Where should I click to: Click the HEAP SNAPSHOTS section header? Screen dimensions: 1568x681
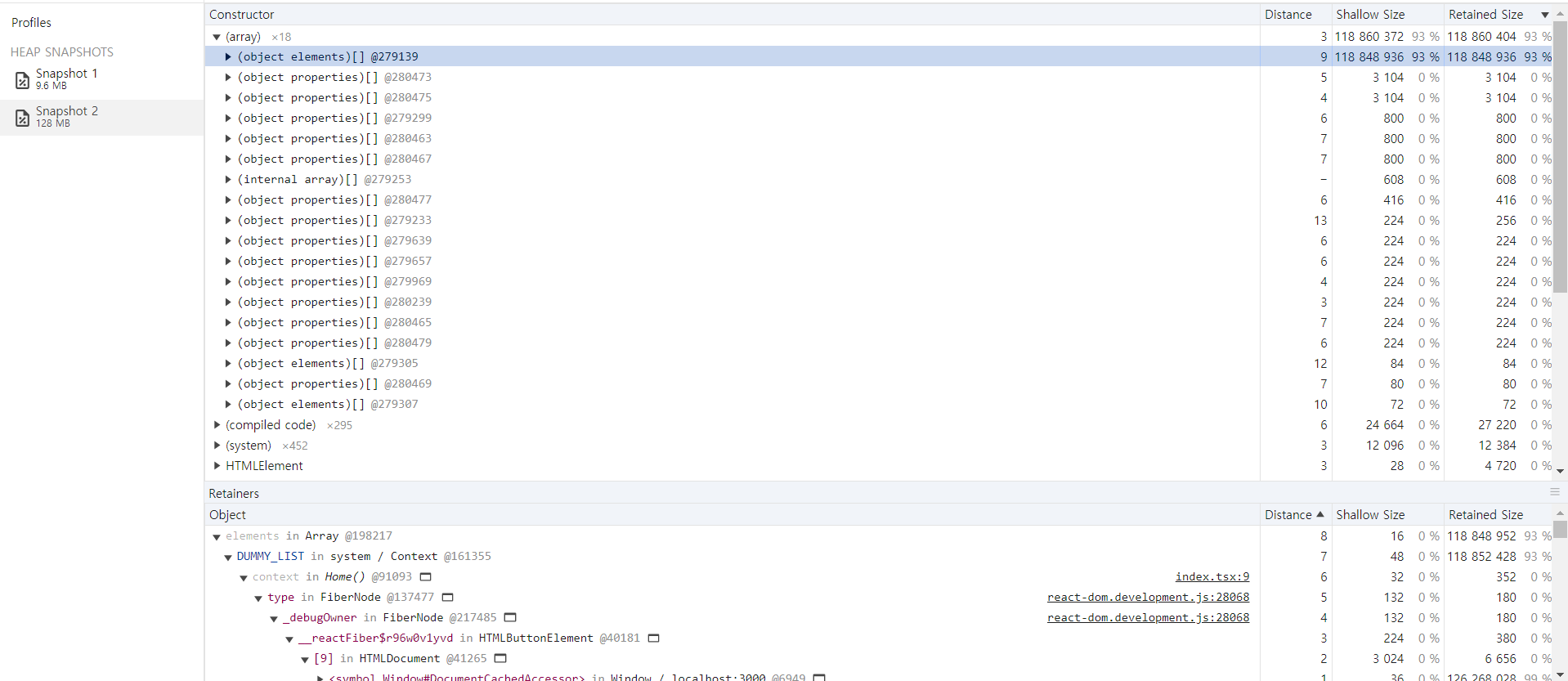(x=62, y=52)
